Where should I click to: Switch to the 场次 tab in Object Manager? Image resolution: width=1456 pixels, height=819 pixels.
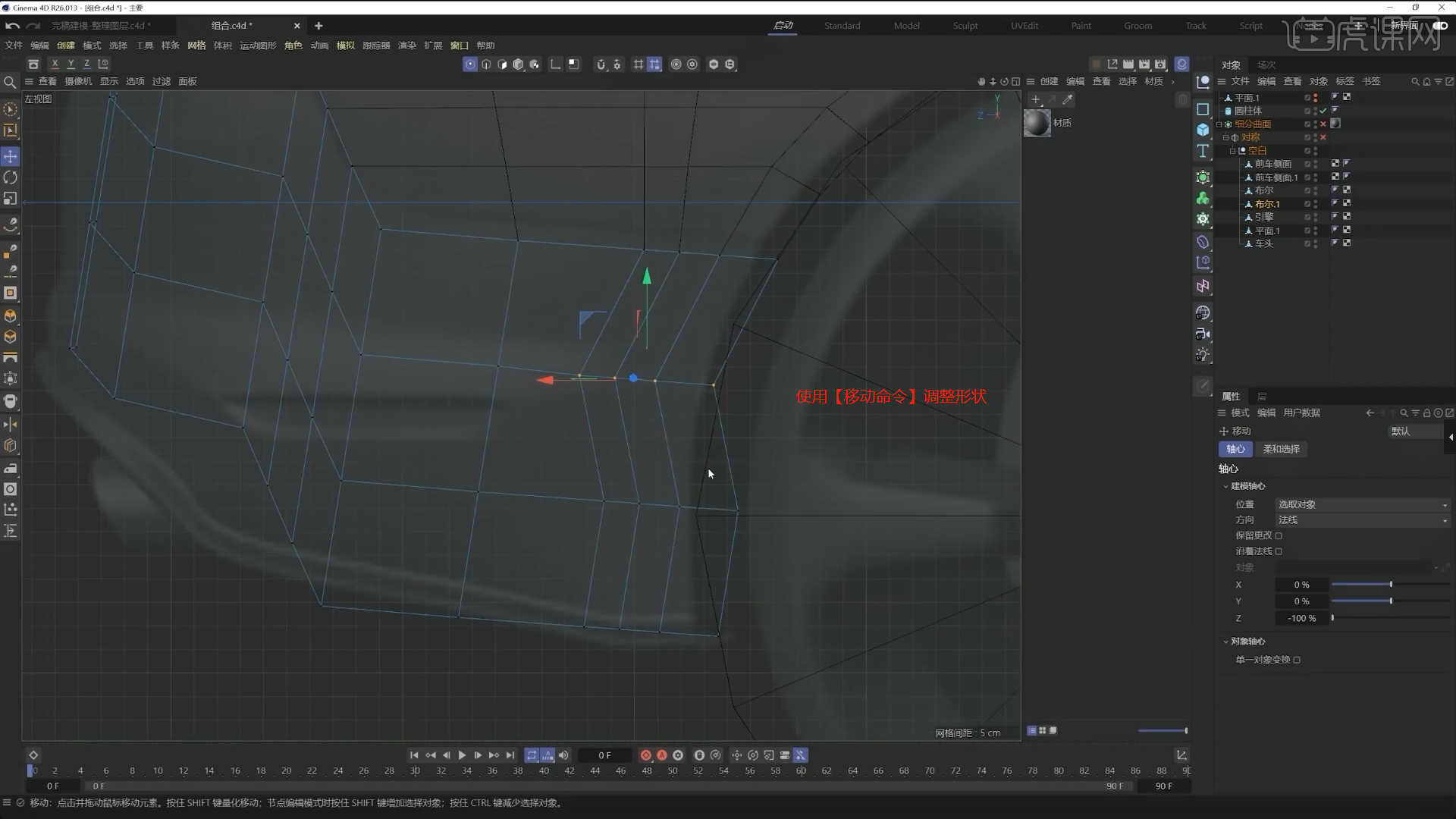point(1266,65)
